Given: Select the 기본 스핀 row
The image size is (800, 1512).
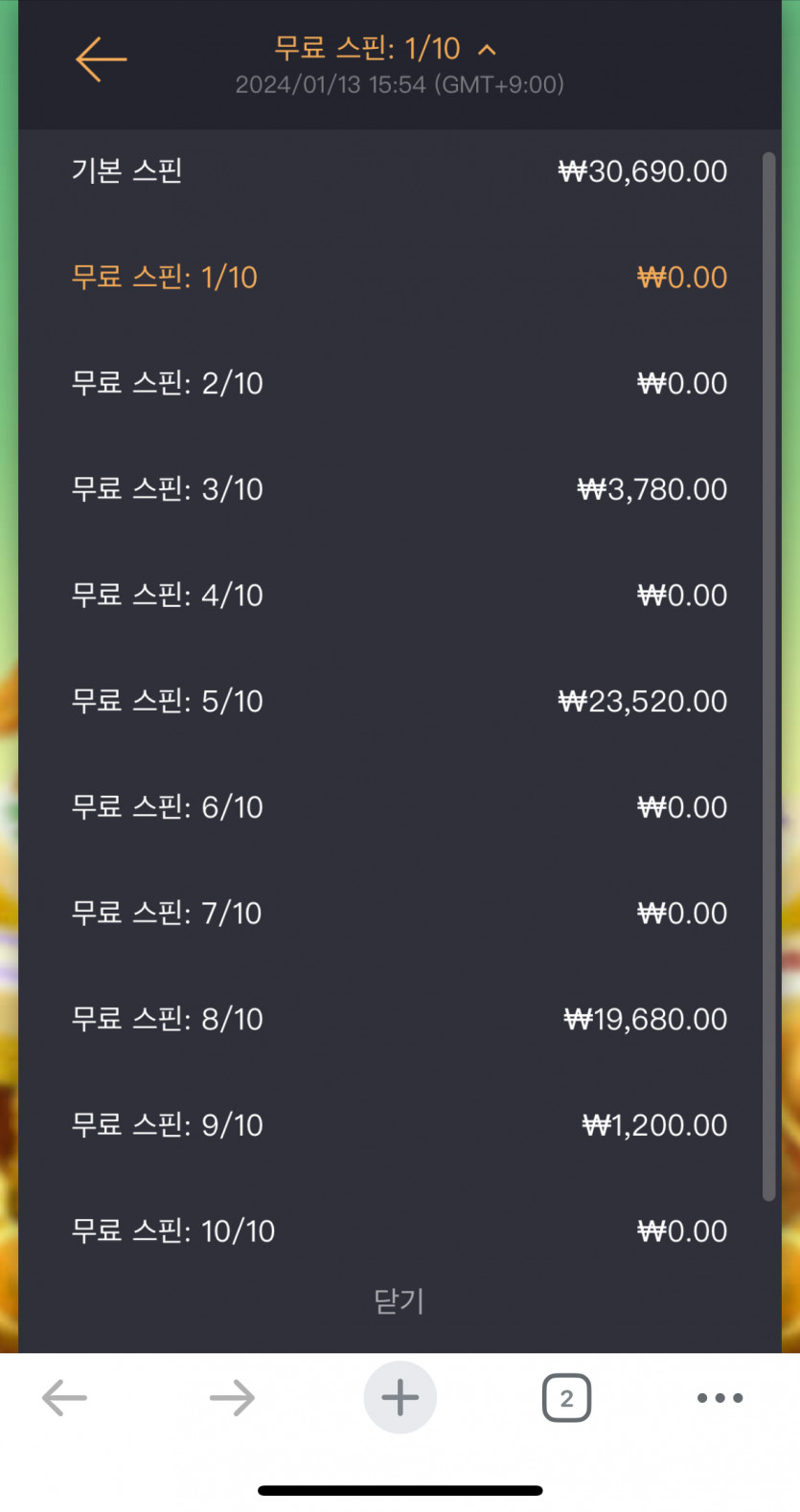Looking at the screenshot, I should (x=400, y=171).
